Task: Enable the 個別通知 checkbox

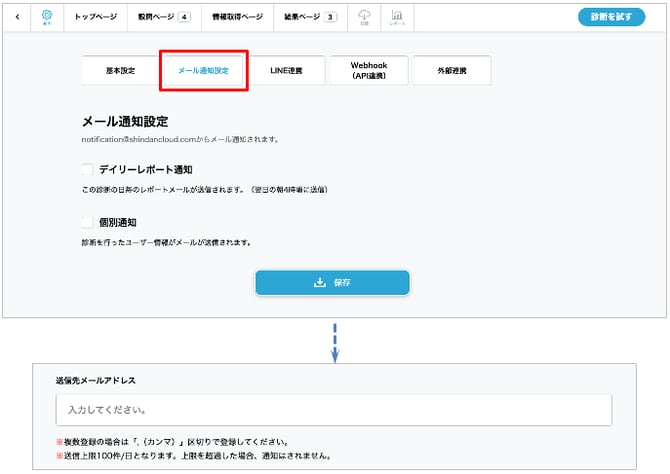Action: pyautogui.click(x=87, y=223)
